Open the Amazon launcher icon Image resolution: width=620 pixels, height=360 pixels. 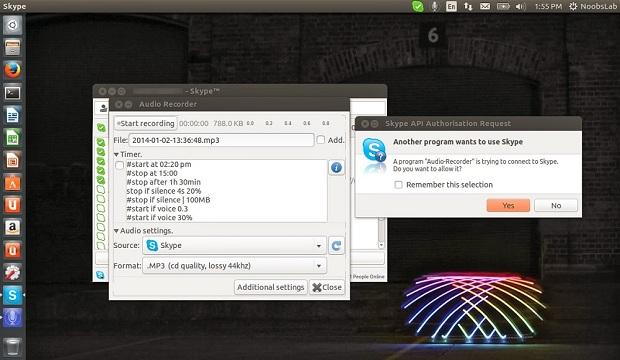[x=12, y=227]
